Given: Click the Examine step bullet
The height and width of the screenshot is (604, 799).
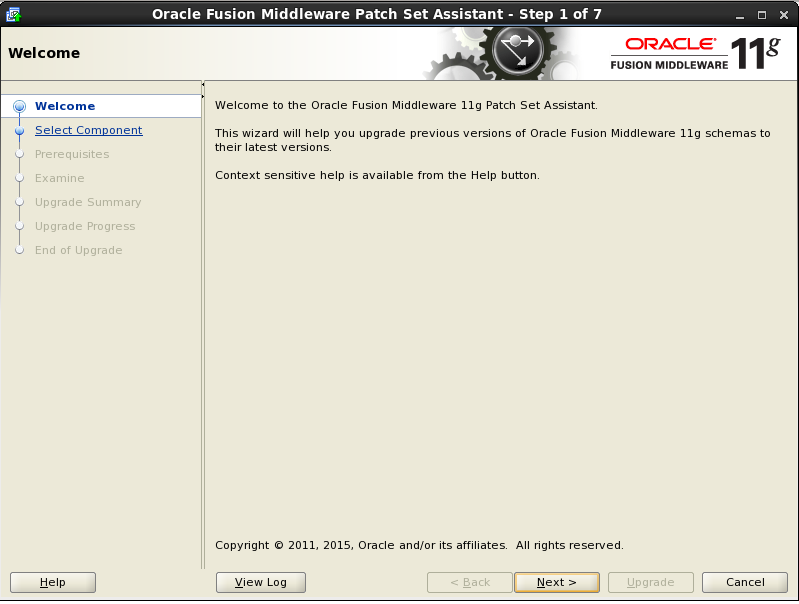Looking at the screenshot, I should tap(19, 178).
